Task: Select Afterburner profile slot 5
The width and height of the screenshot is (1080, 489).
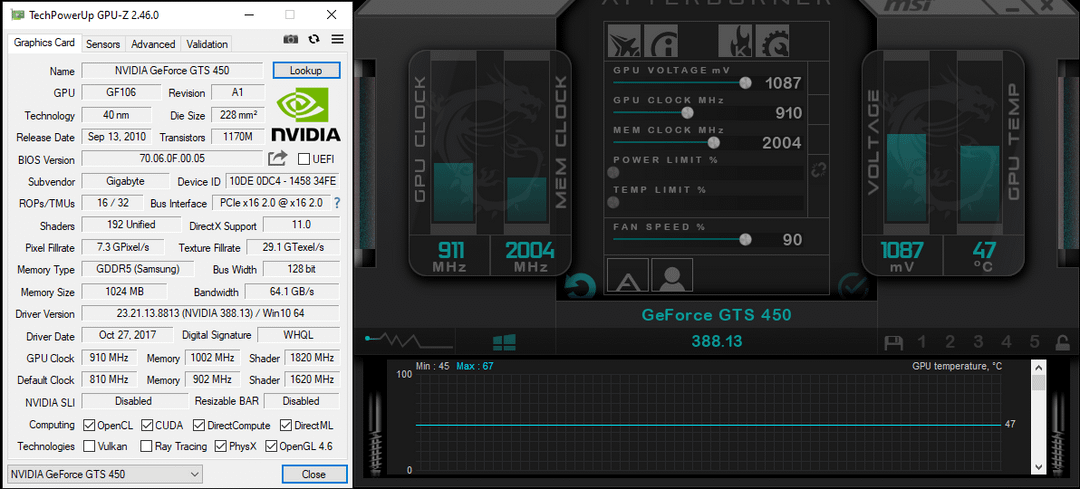Action: 1035,342
